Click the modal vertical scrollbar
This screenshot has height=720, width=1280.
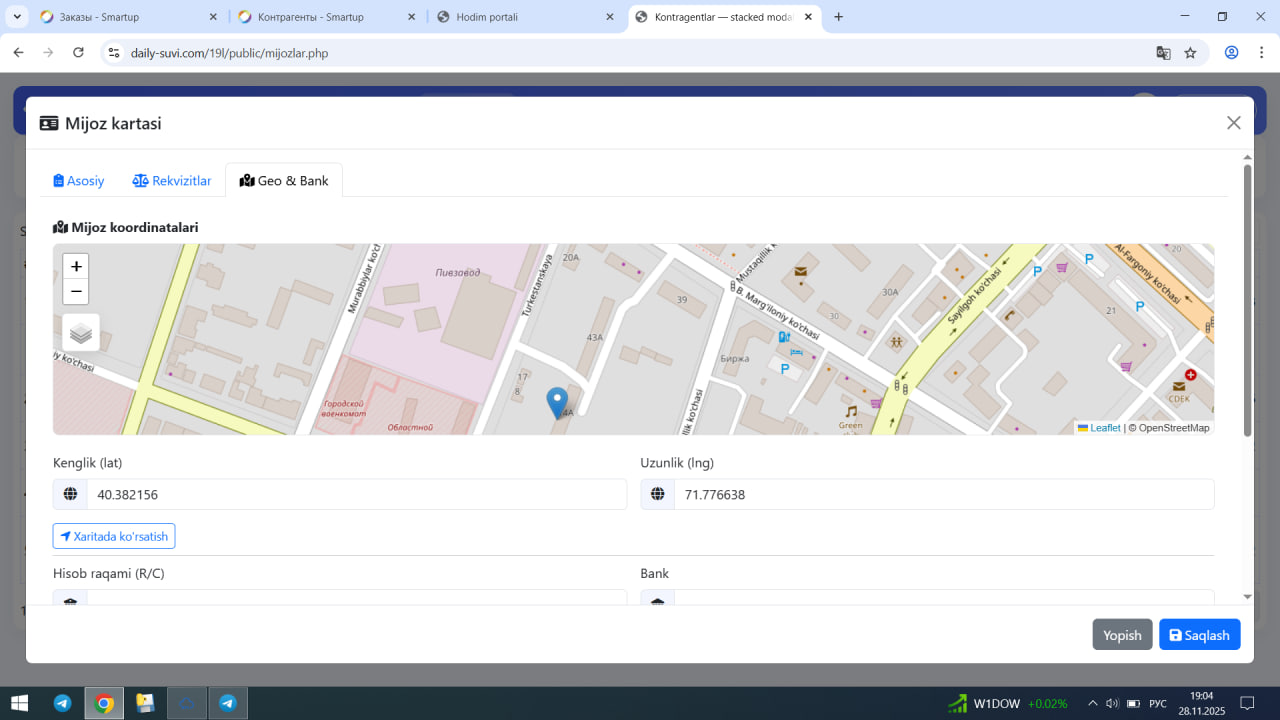click(1247, 300)
